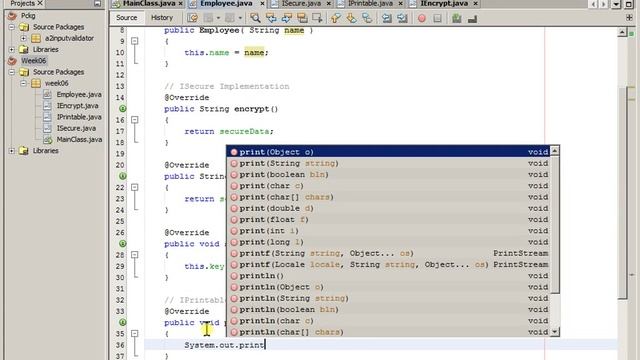The width and height of the screenshot is (640, 360).
Task: Open Employee.java in project tree
Action: [x=79, y=94]
